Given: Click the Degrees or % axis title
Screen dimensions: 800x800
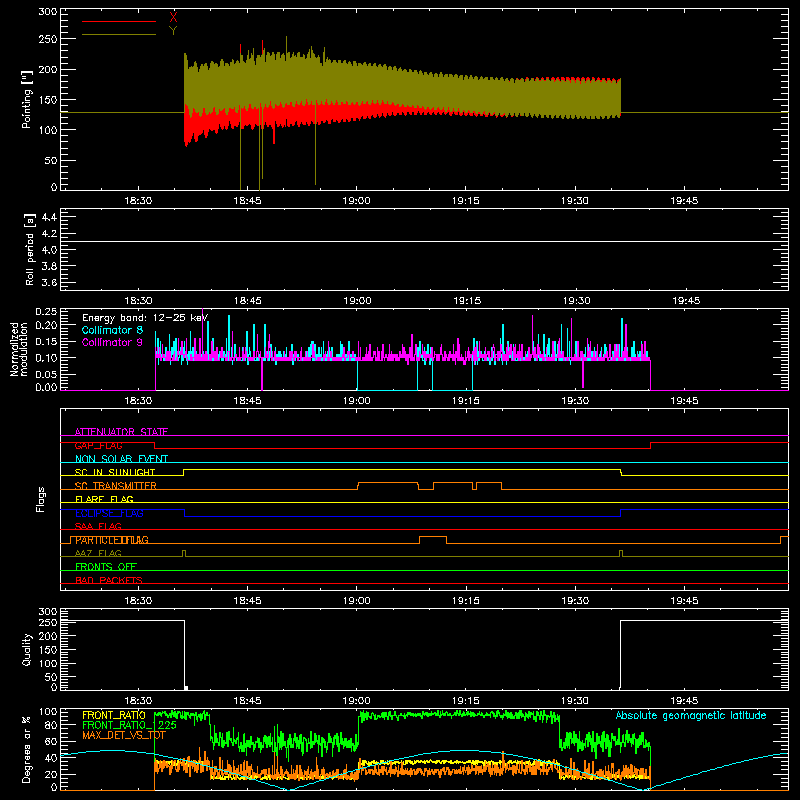Looking at the screenshot, I should point(27,749).
